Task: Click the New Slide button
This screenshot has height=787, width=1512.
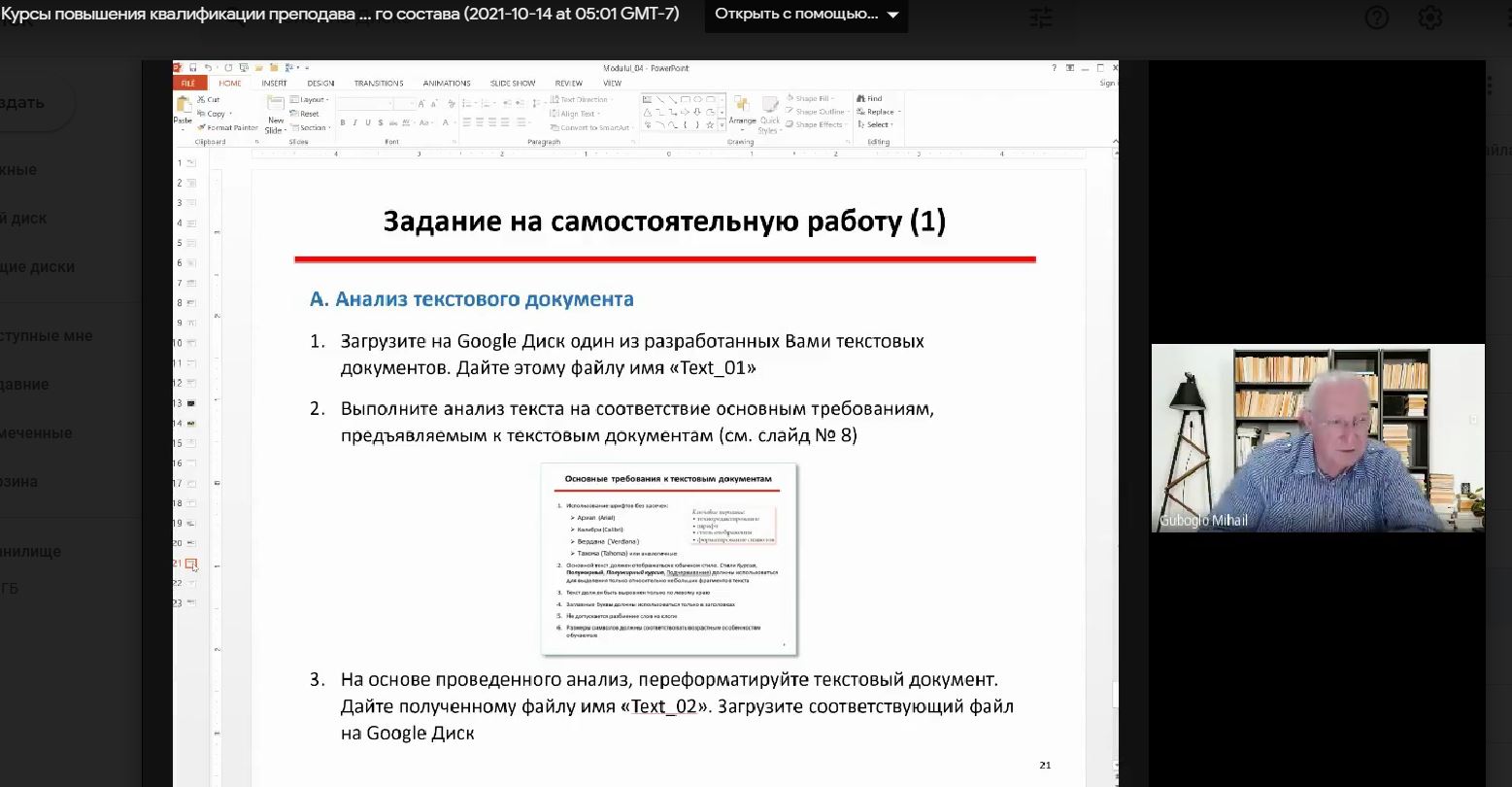Action: tap(276, 115)
